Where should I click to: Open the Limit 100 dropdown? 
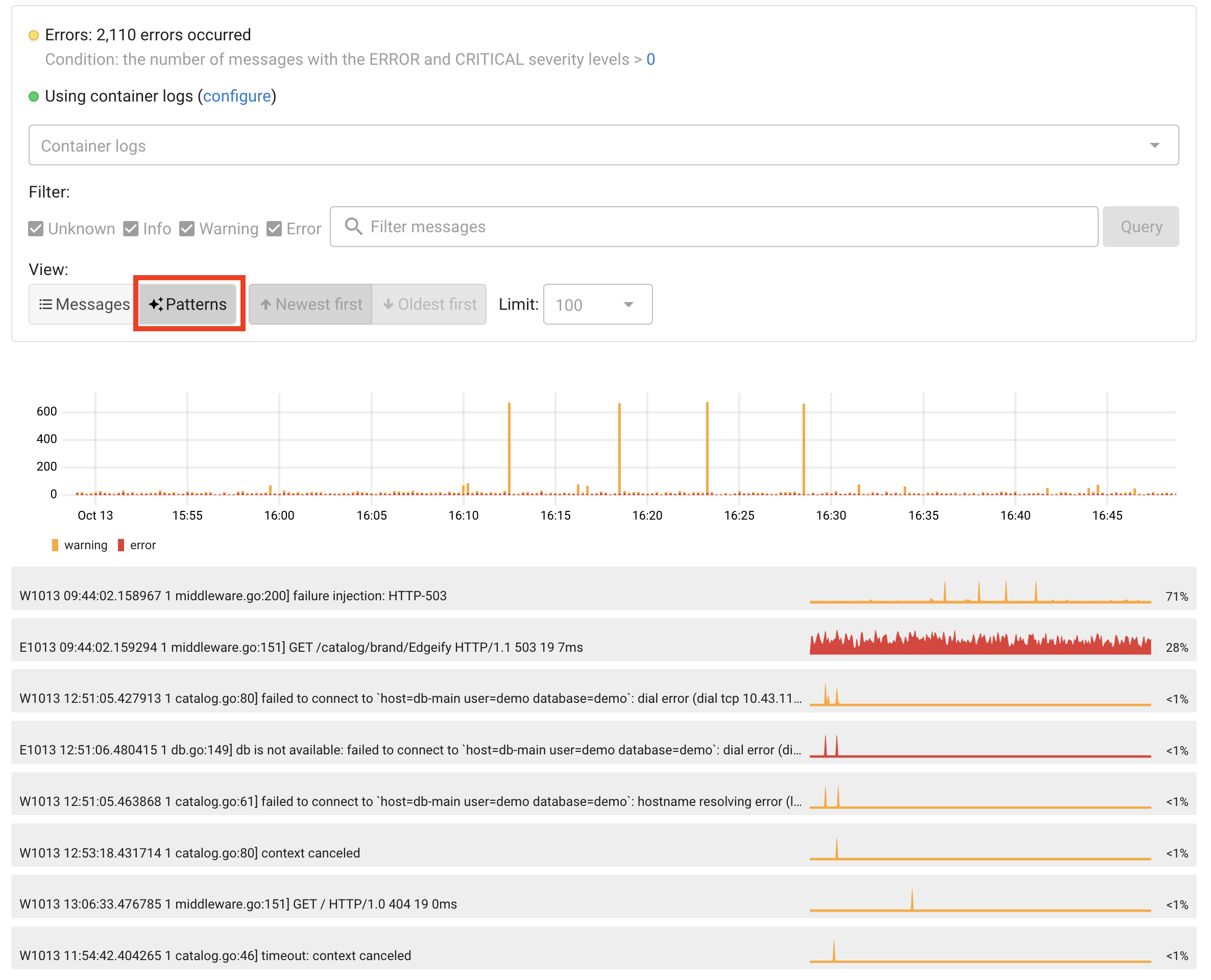pyautogui.click(x=597, y=304)
